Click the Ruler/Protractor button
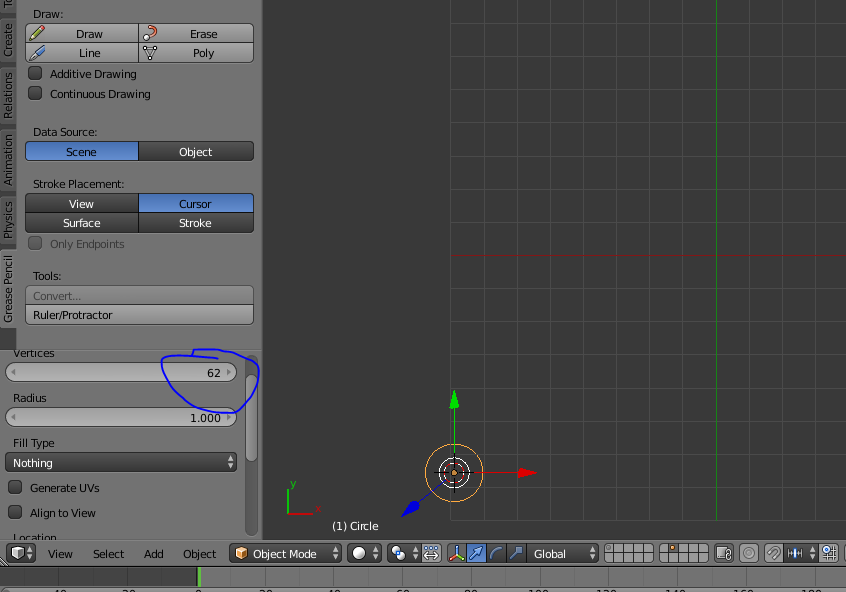 click(x=138, y=315)
